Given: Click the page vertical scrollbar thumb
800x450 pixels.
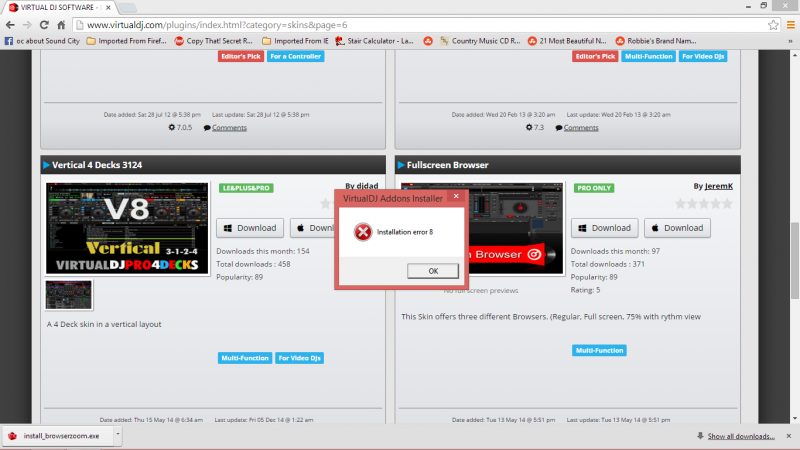Looking at the screenshot, I should (x=794, y=260).
